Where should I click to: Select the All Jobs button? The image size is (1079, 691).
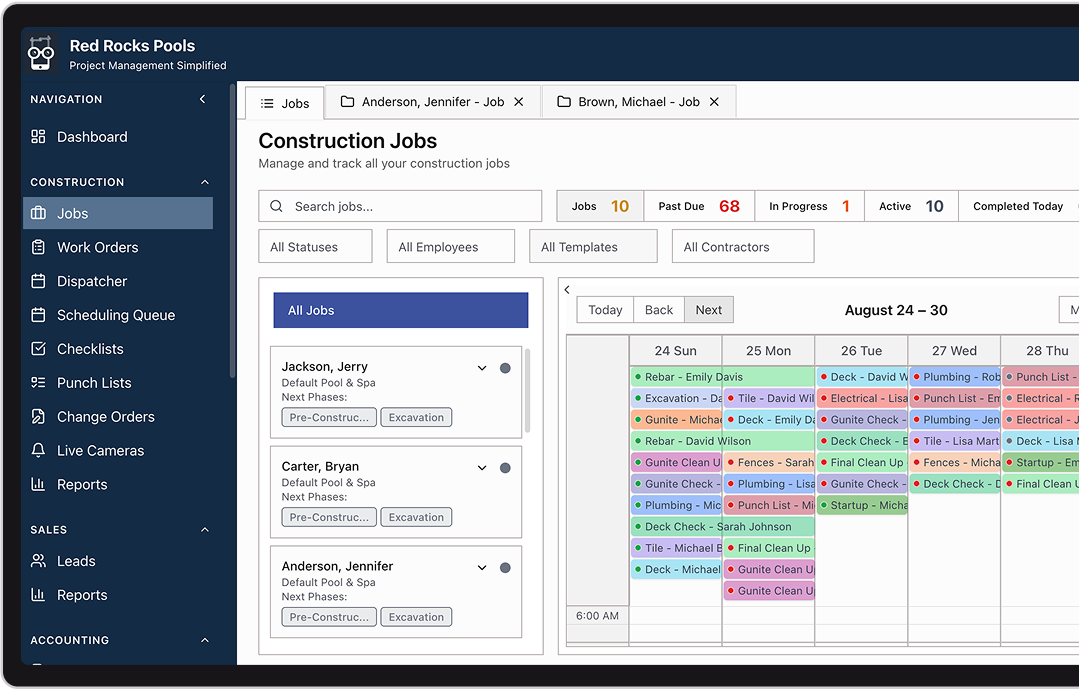point(400,310)
